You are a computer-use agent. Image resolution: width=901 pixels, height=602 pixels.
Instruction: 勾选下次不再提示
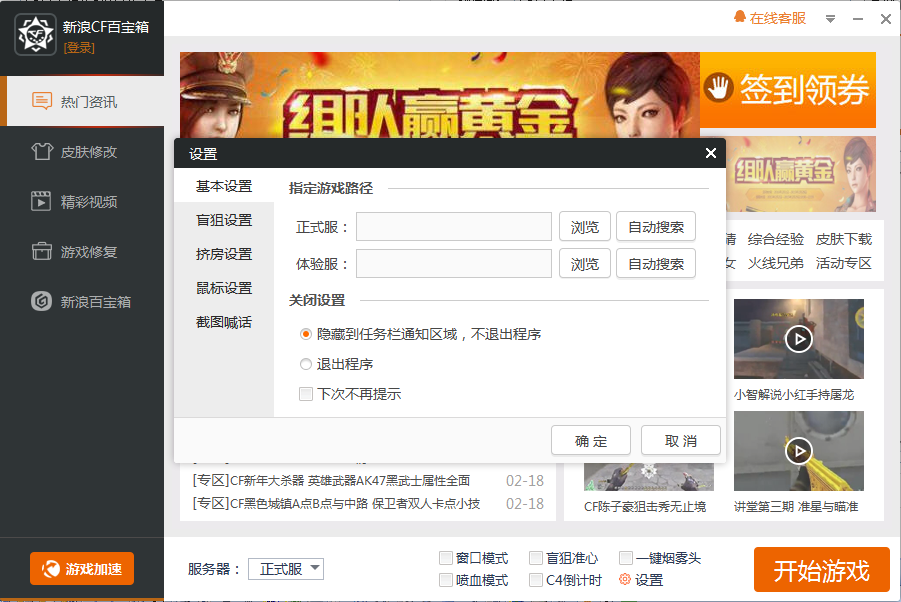306,393
